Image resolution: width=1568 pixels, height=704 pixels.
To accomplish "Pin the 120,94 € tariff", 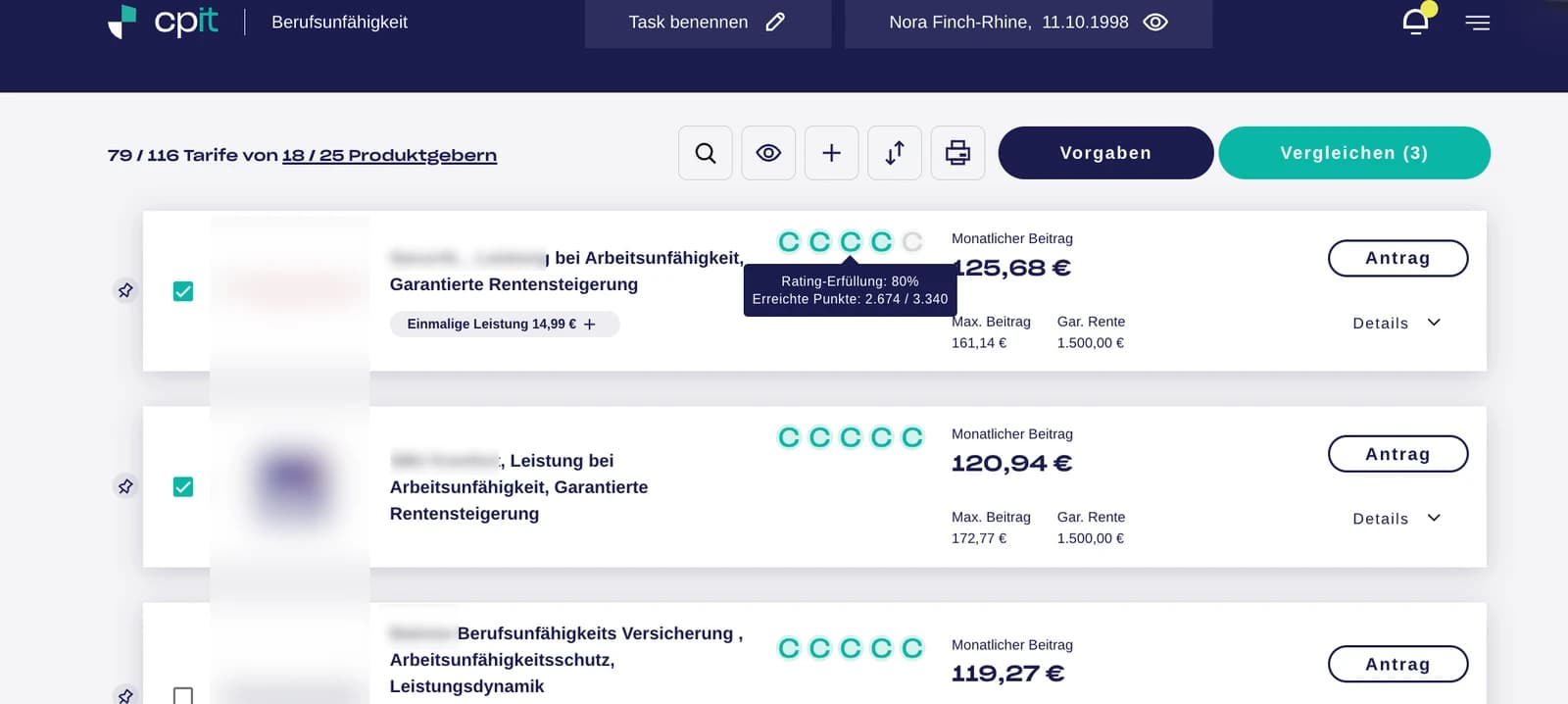I will click(125, 486).
